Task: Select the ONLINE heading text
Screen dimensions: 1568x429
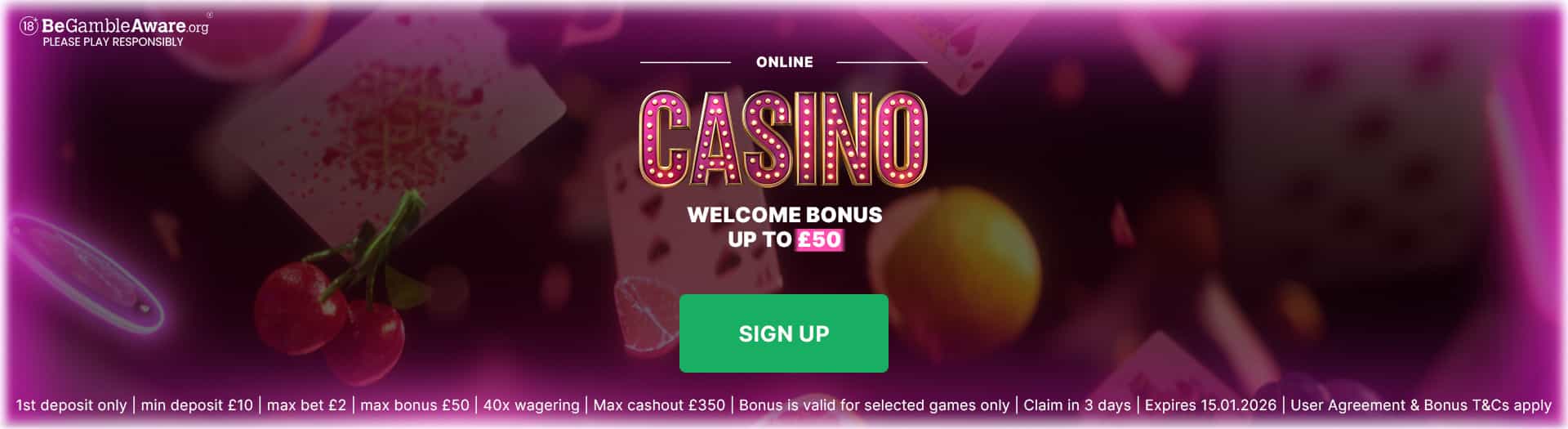Action: click(785, 62)
